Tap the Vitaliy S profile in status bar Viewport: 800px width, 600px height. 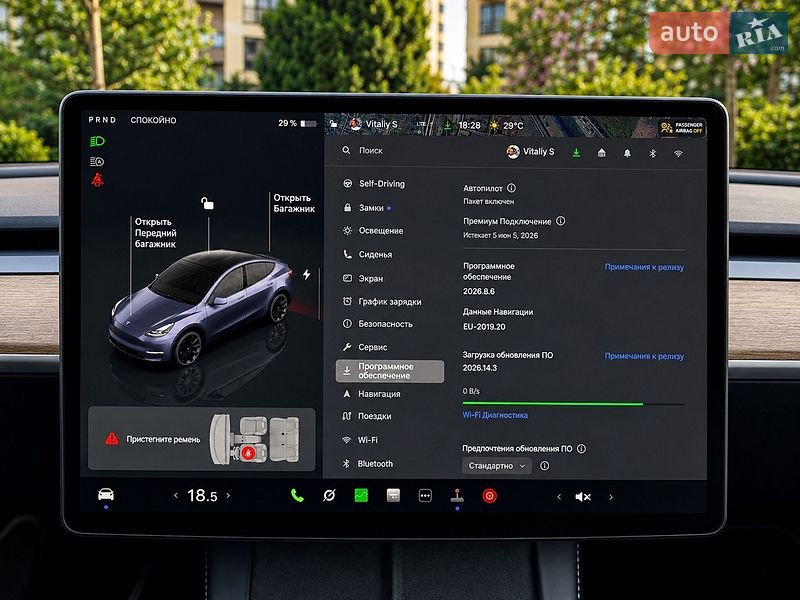[373, 124]
